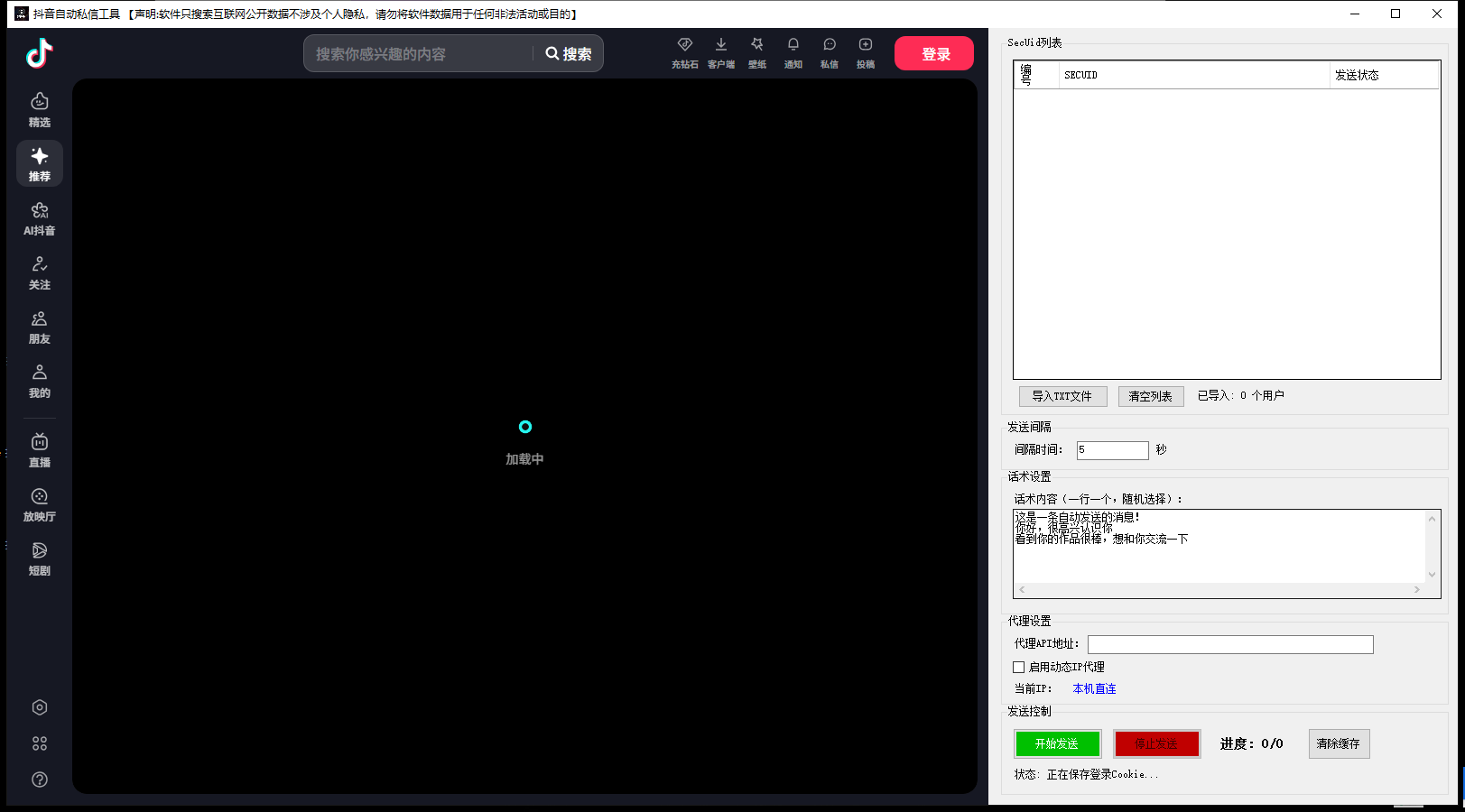Toggle the settings gear in sidebar bottom
The image size is (1465, 812).
point(39,707)
